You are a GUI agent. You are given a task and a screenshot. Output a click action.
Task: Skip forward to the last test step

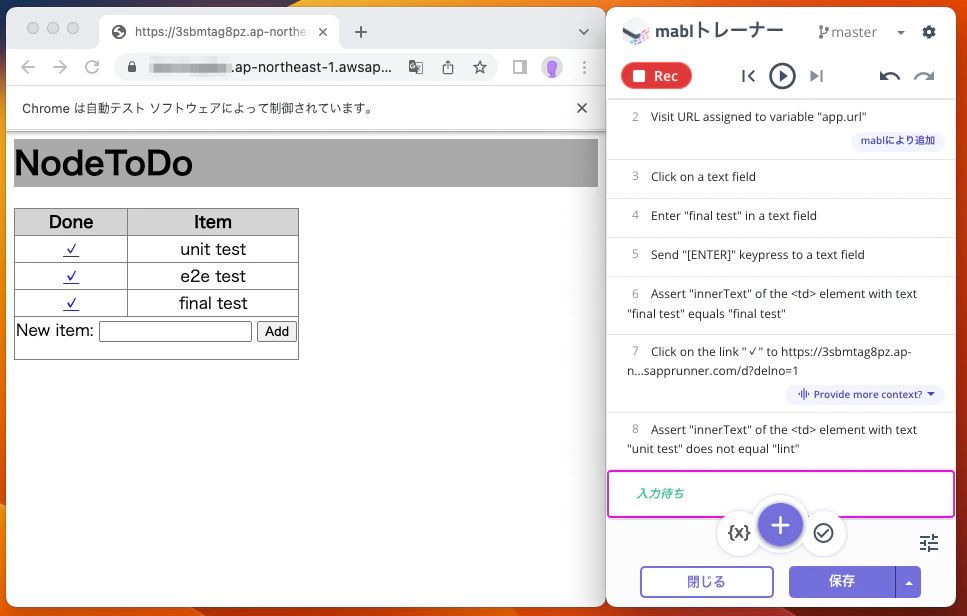pos(817,76)
